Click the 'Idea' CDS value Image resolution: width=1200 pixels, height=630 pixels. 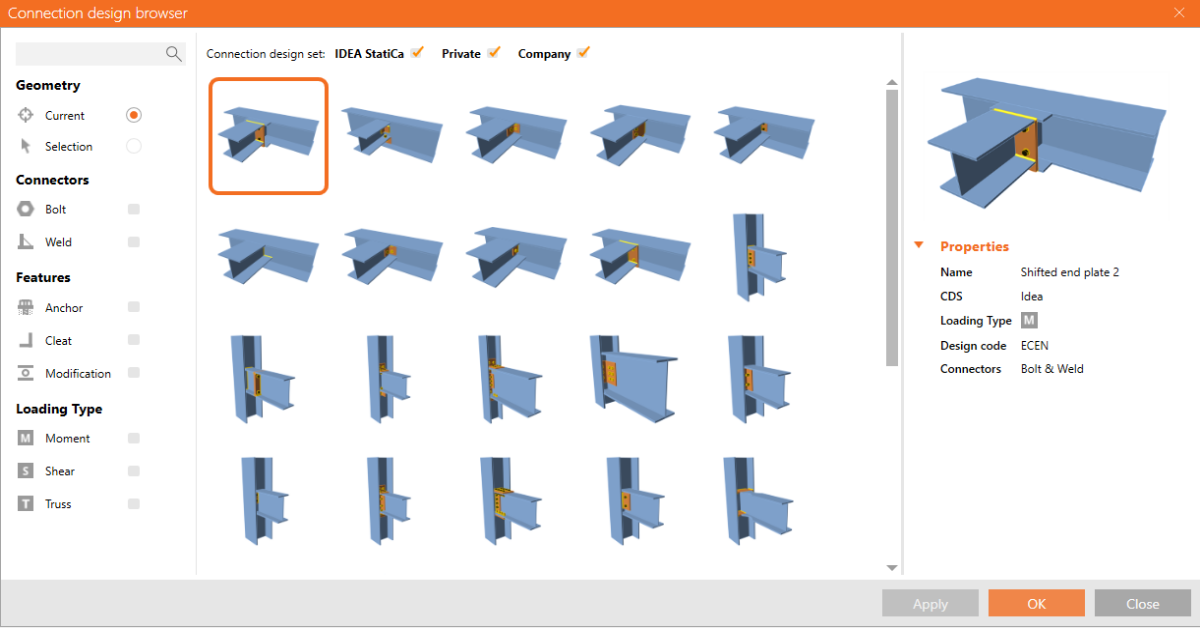(x=1031, y=296)
